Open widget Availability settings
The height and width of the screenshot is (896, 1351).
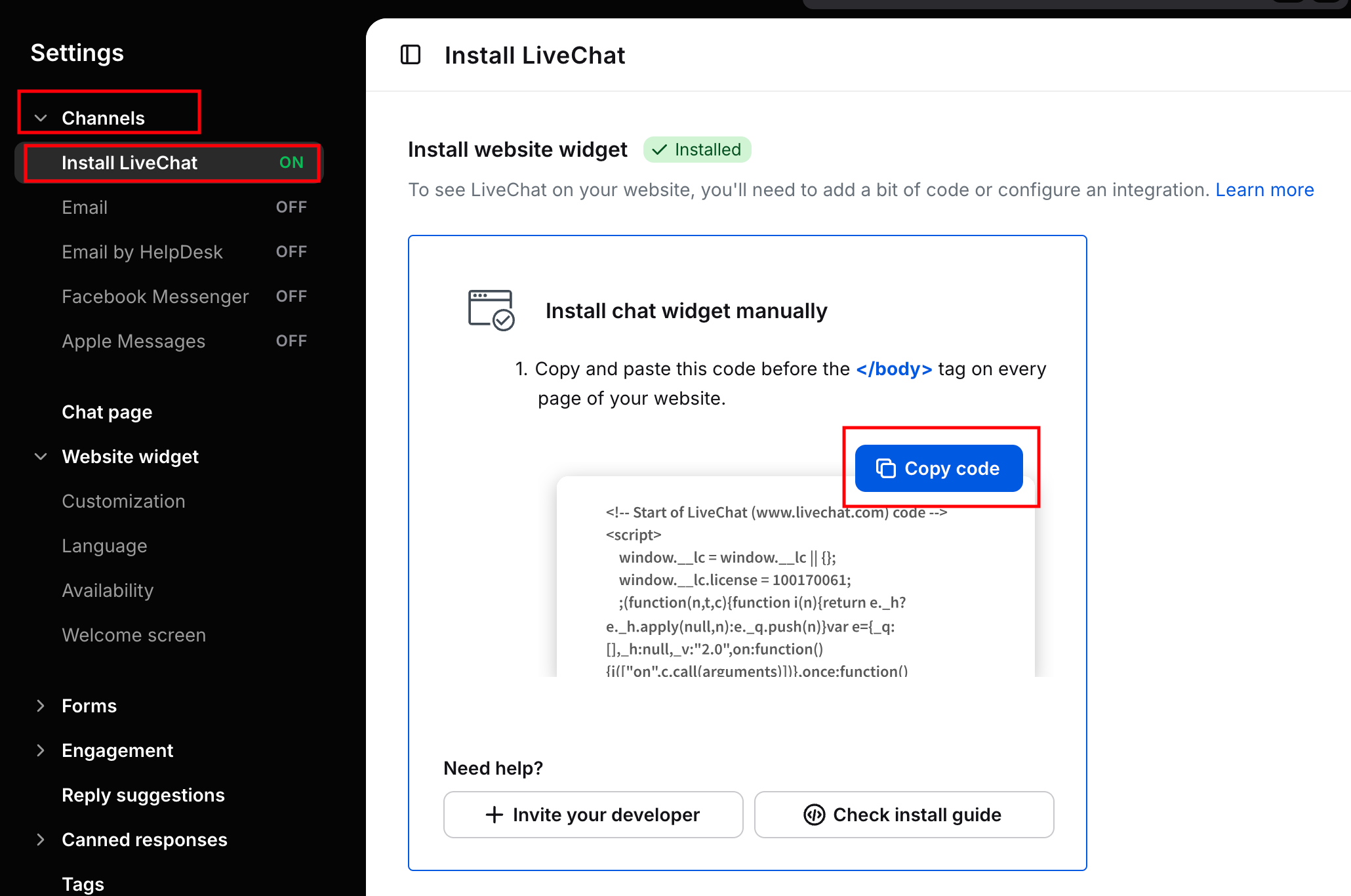(108, 590)
